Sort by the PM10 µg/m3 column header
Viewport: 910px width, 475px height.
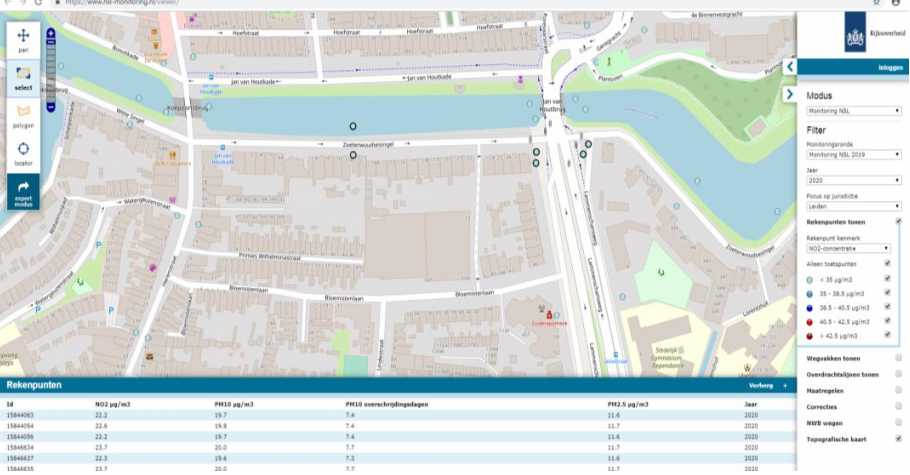point(234,404)
